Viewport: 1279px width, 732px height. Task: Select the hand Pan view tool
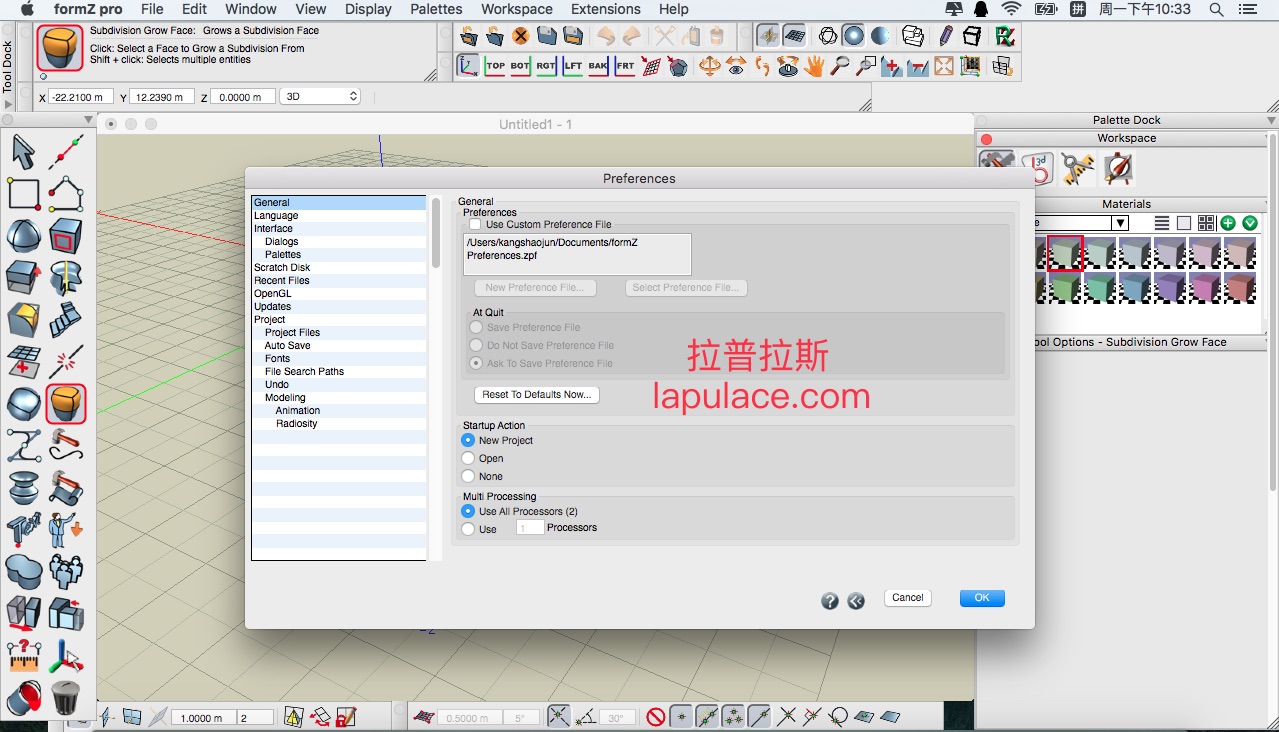(x=814, y=66)
